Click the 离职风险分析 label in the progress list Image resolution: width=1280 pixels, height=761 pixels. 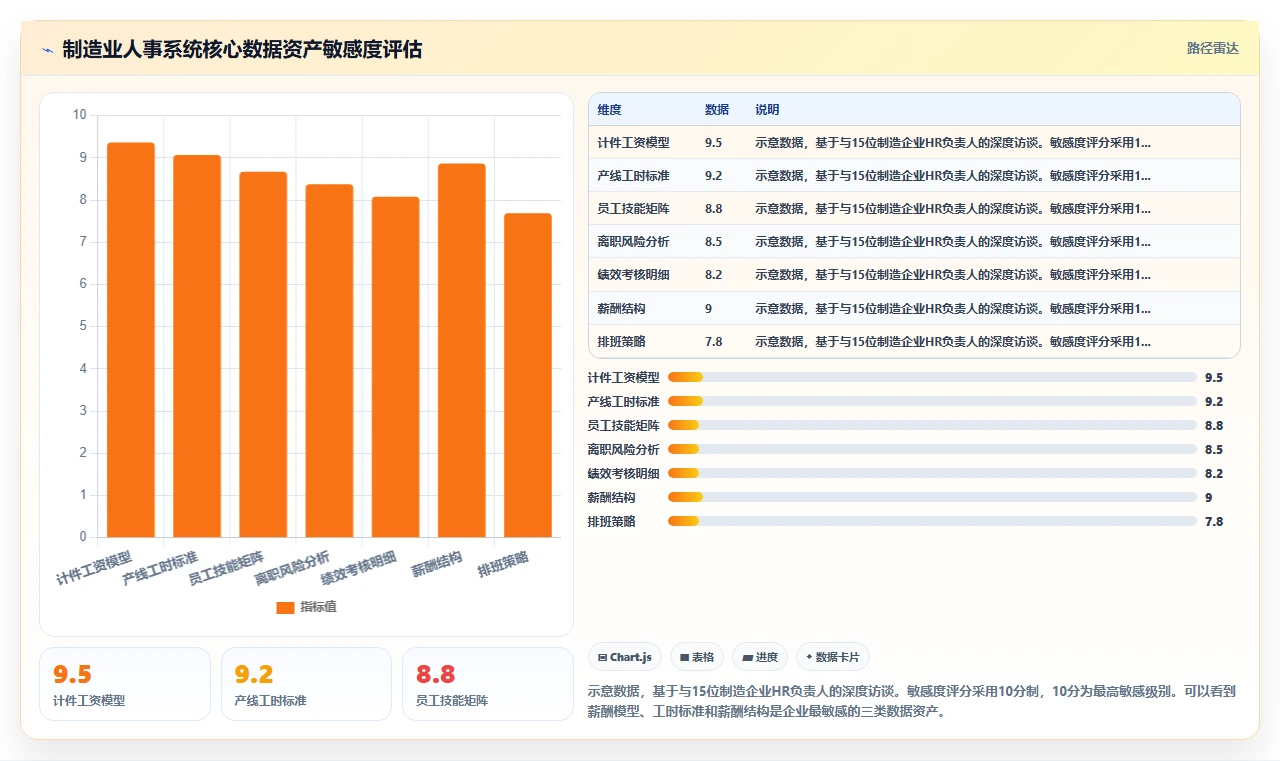coord(624,449)
